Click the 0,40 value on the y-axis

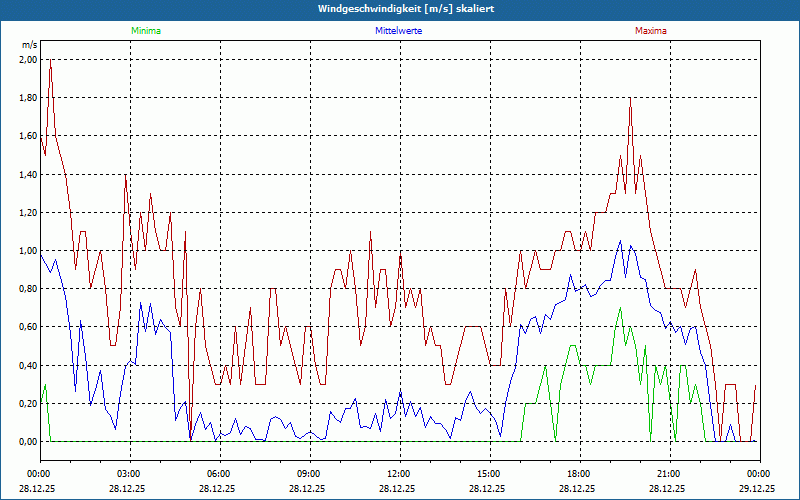[x=28, y=365]
